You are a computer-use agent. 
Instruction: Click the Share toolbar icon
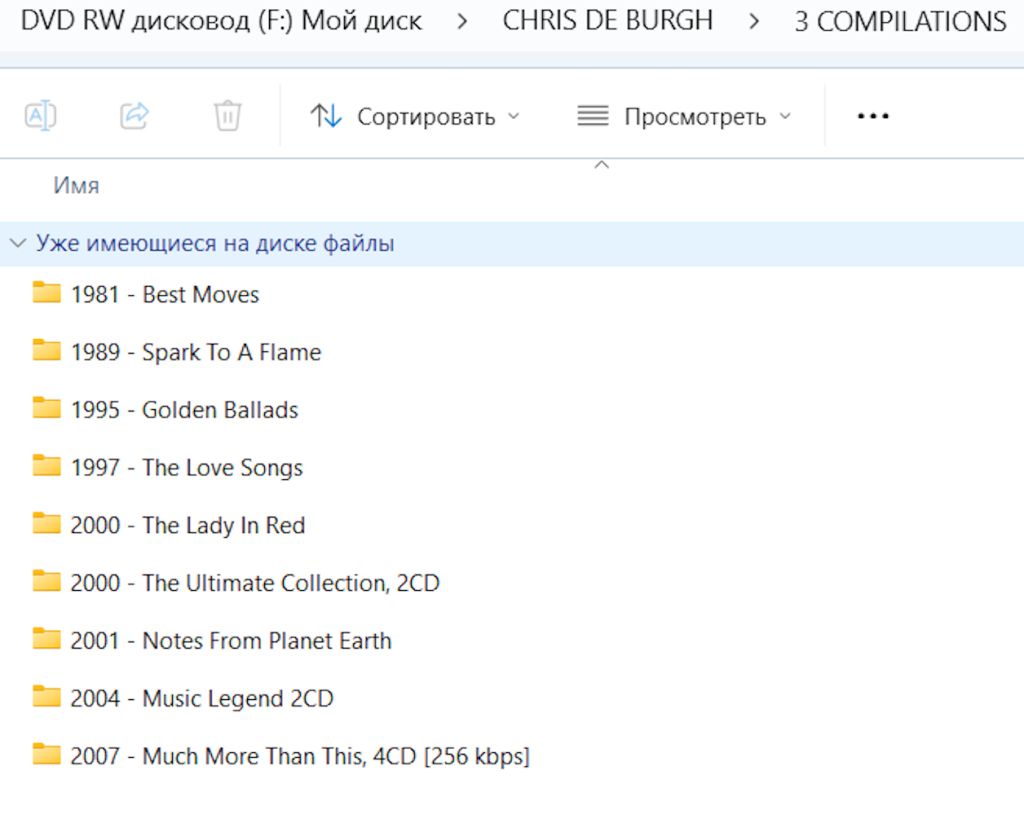135,116
